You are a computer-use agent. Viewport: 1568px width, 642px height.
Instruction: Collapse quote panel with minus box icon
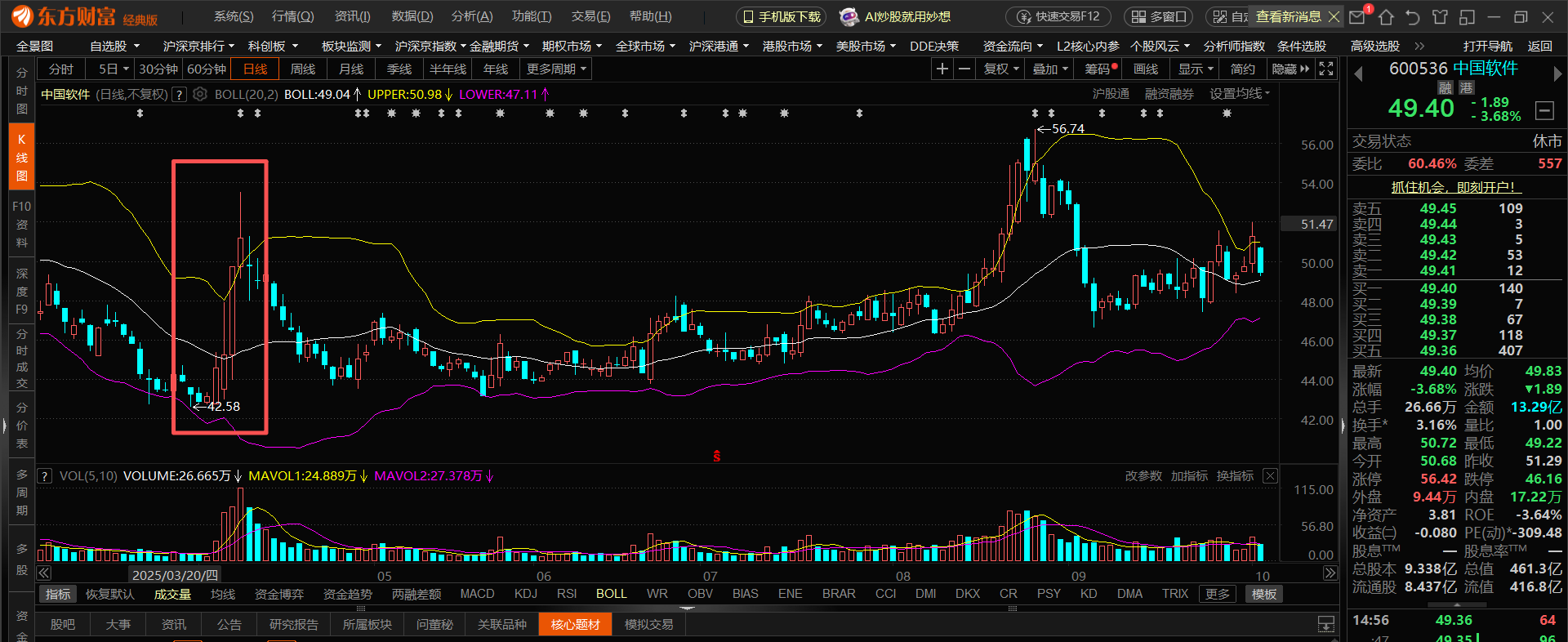point(1544,110)
